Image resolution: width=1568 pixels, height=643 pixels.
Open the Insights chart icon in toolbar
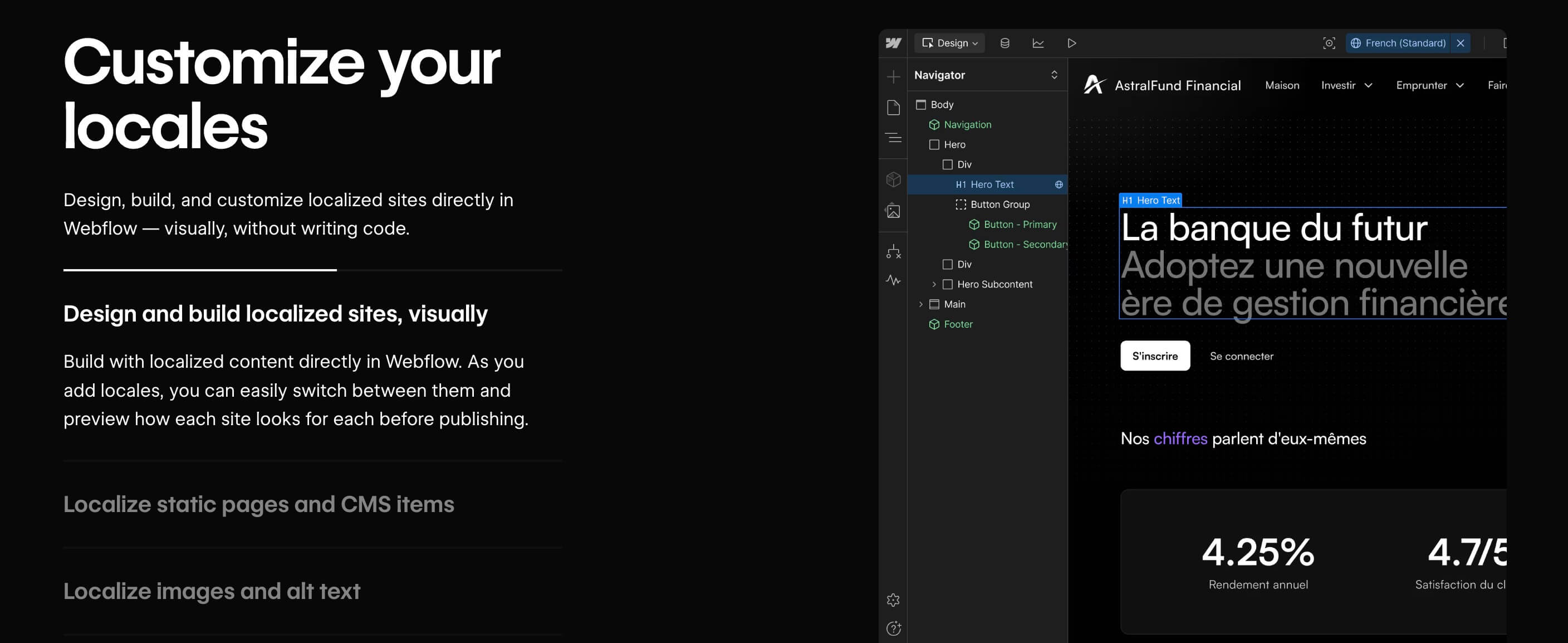click(1038, 43)
